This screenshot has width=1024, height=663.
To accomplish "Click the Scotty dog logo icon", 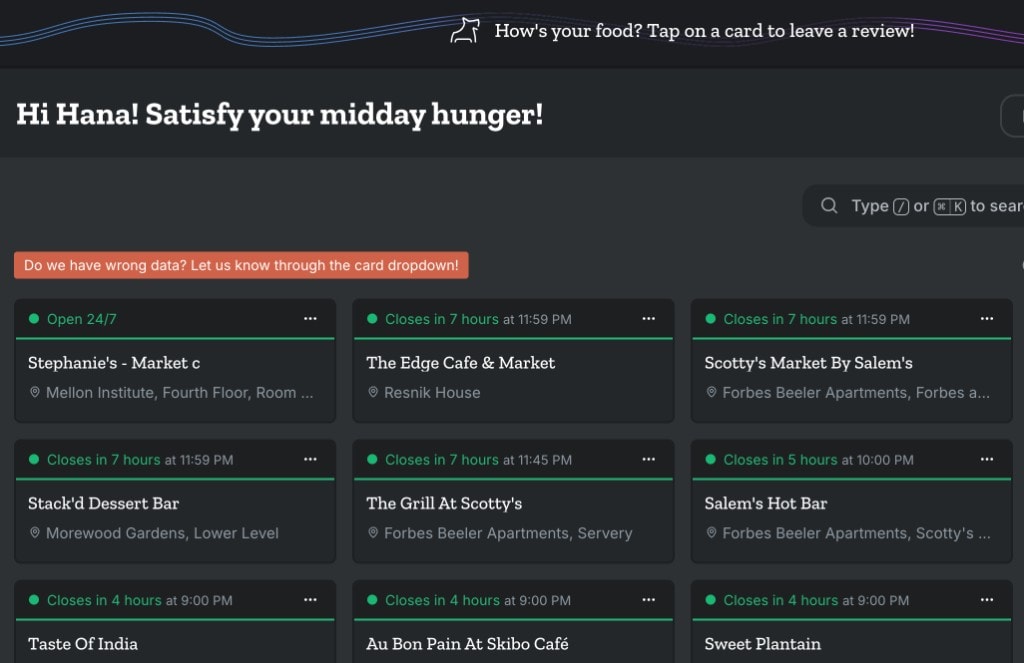I will coord(465,31).
